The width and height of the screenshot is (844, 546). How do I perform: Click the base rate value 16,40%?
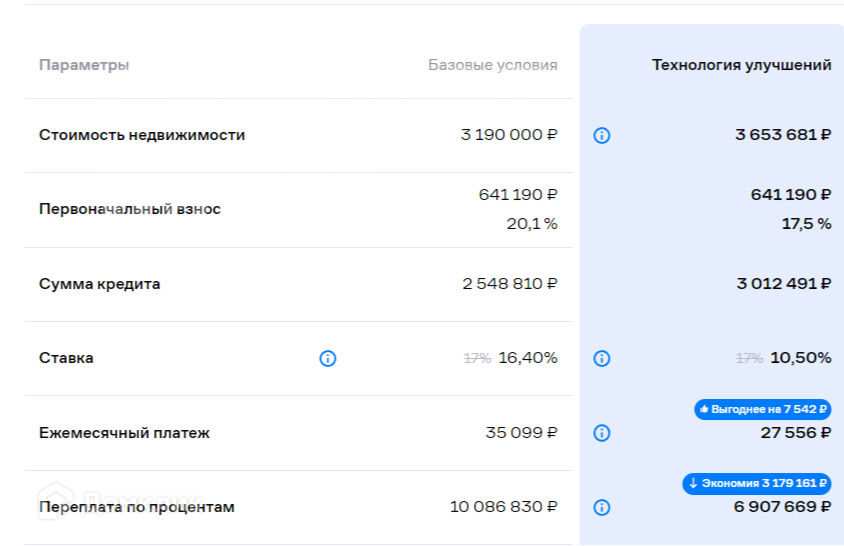(528, 358)
